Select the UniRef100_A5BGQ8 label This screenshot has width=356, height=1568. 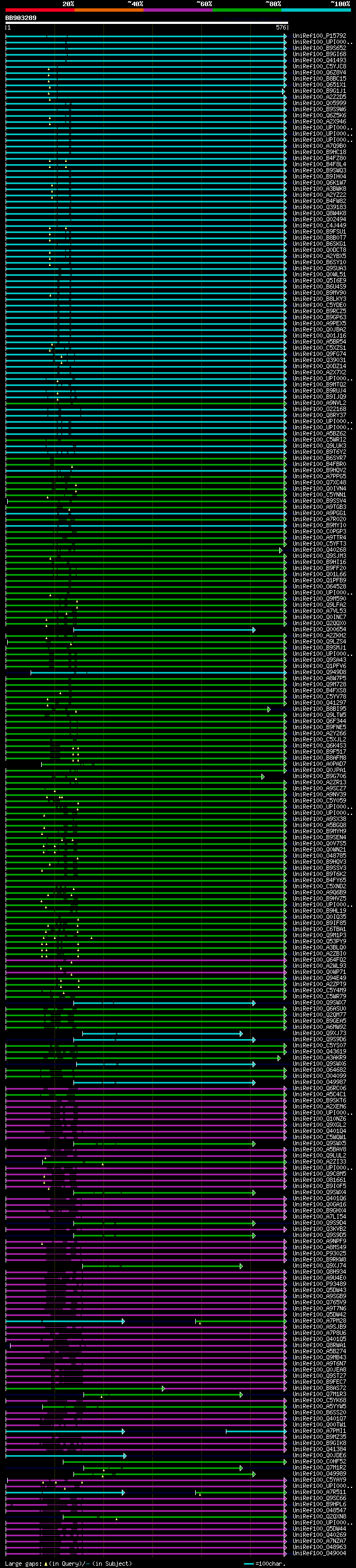click(x=319, y=825)
